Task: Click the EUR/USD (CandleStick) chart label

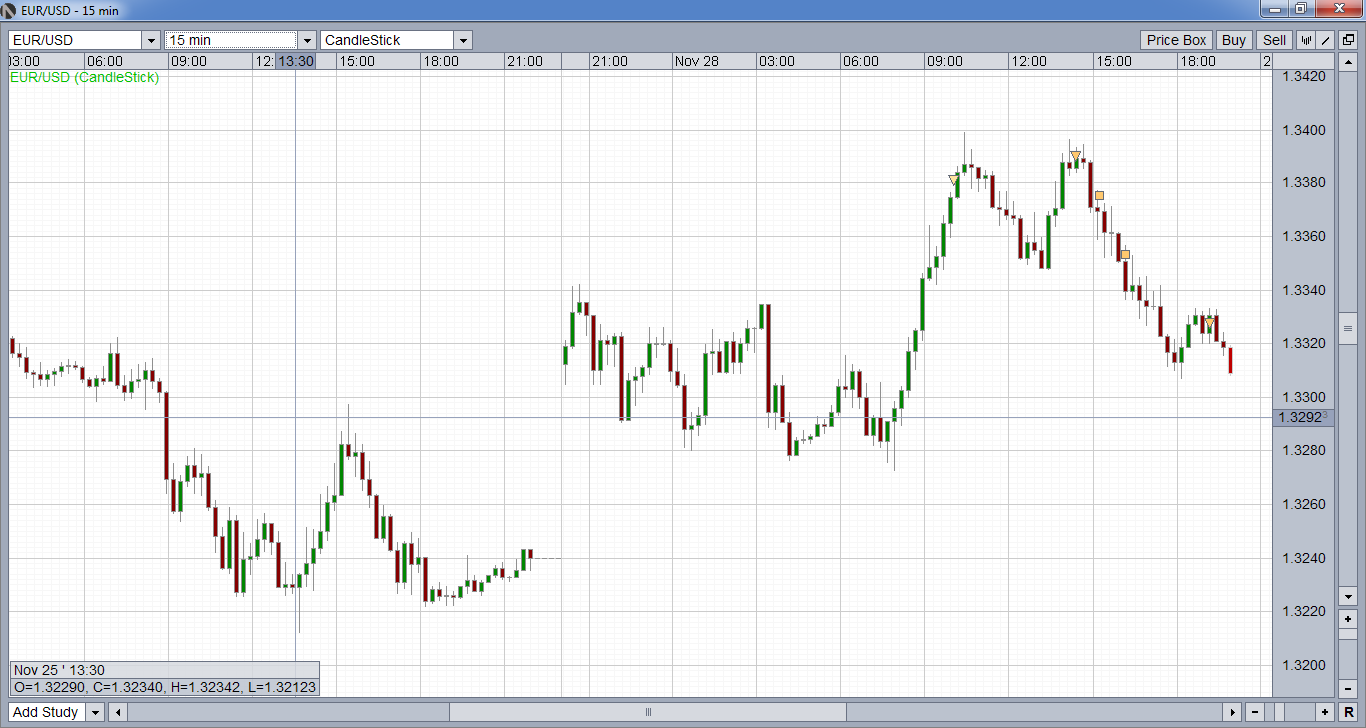Action: [x=85, y=77]
